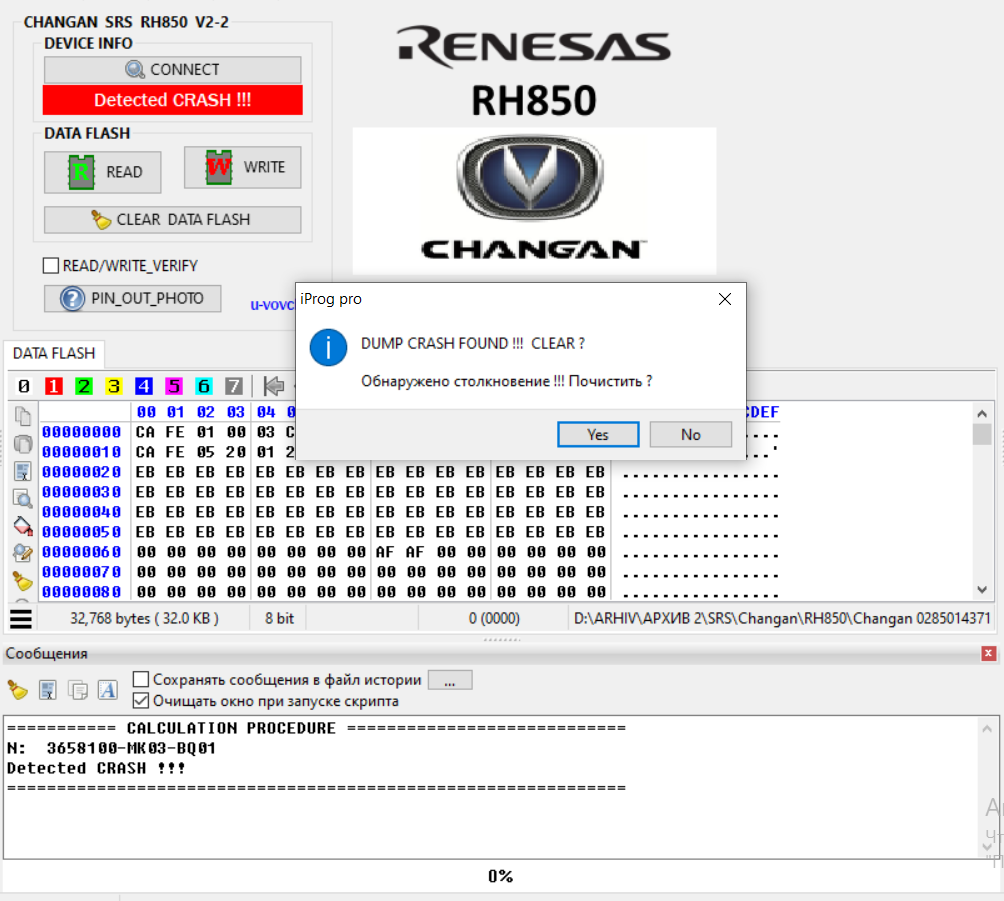
Task: Uncheck clear window on script start
Action: click(141, 701)
